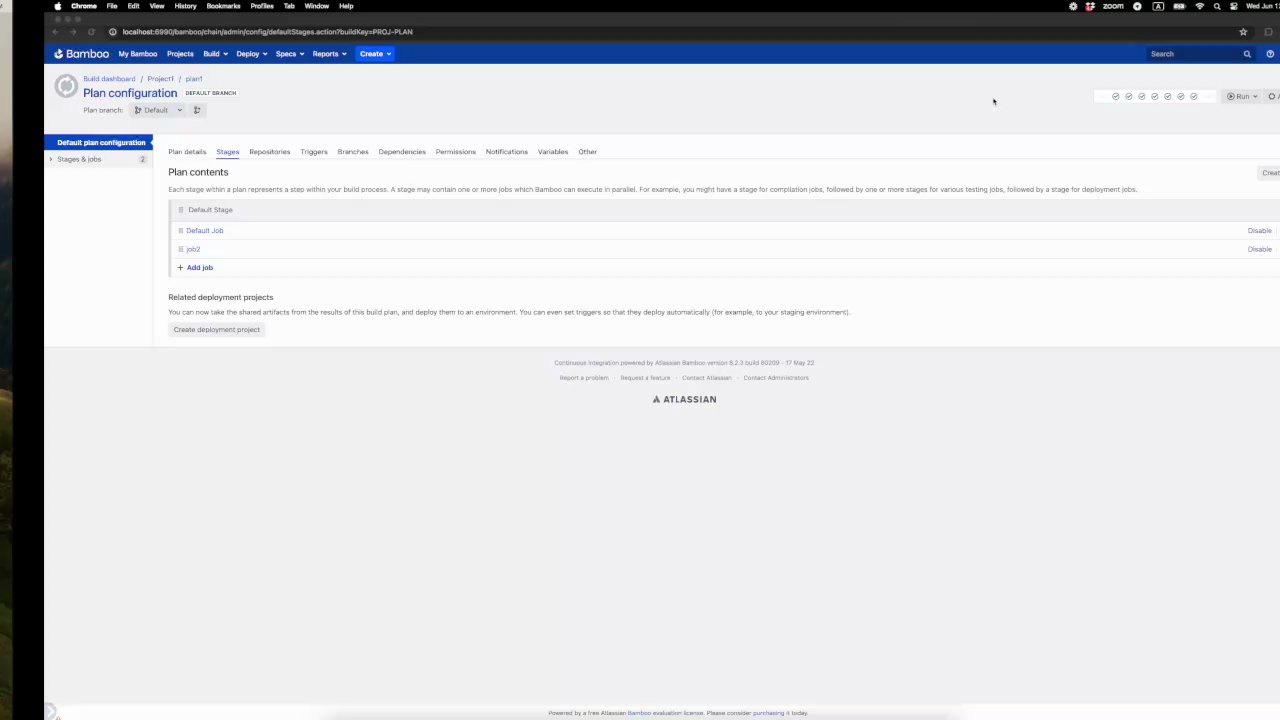1280x720 pixels.
Task: Open the Triggers tab
Action: (x=314, y=152)
